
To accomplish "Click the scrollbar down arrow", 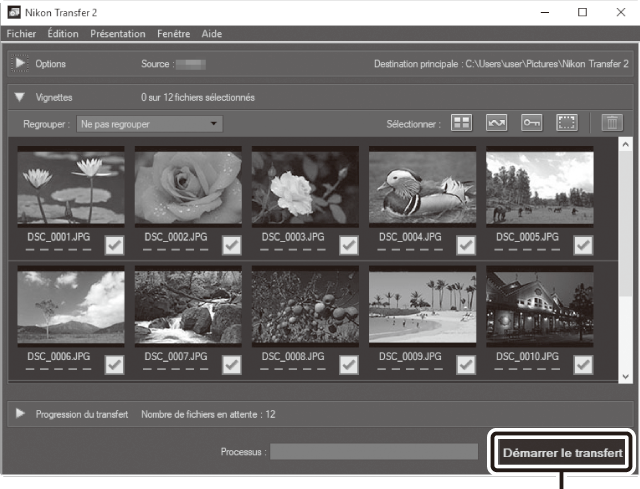I will [625, 376].
